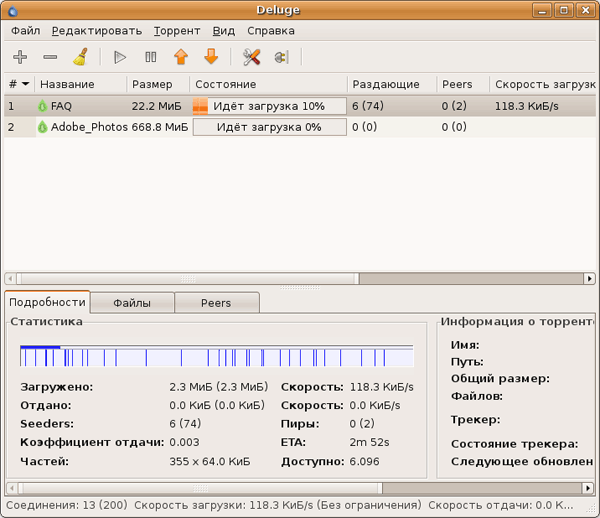Sort by the Состояние column header
This screenshot has width=600, height=518.
pyautogui.click(x=269, y=84)
